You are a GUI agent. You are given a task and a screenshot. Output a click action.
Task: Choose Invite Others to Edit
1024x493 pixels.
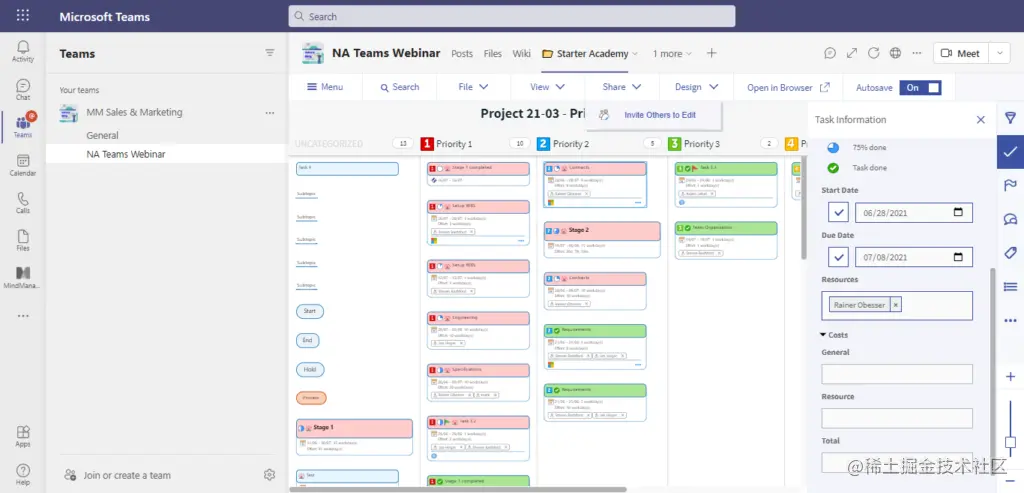click(x=654, y=115)
